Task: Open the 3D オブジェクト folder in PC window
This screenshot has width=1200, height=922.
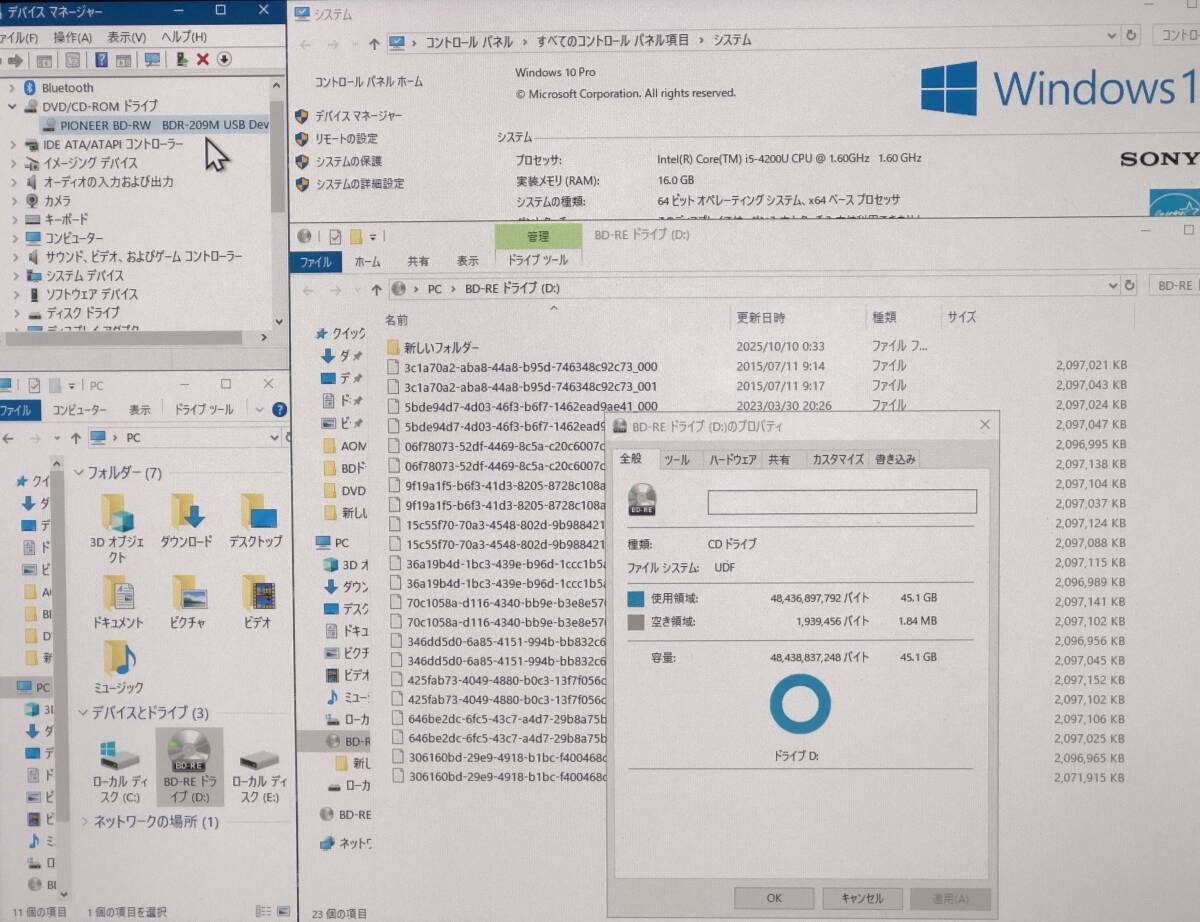Action: tap(117, 529)
